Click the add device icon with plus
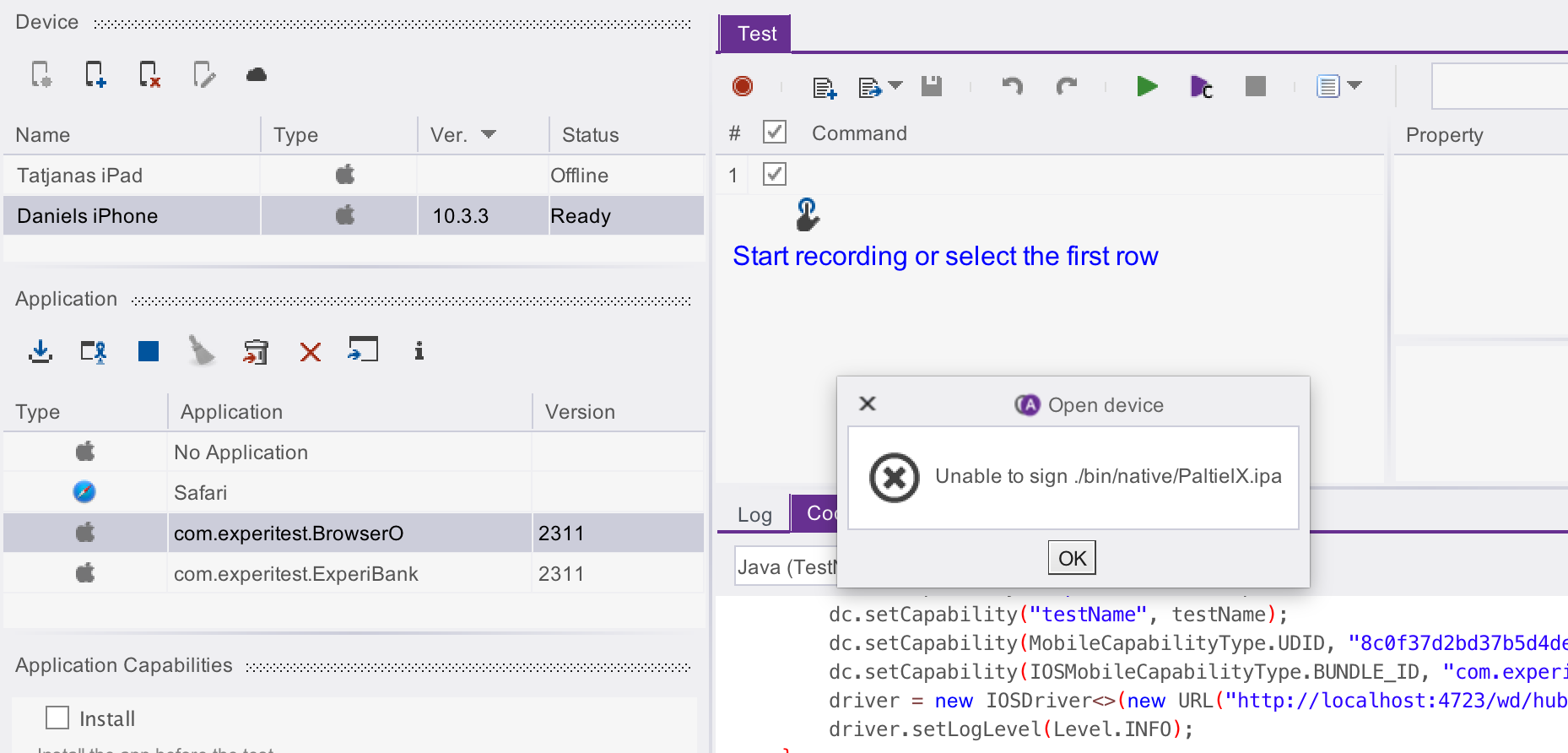 [x=95, y=75]
